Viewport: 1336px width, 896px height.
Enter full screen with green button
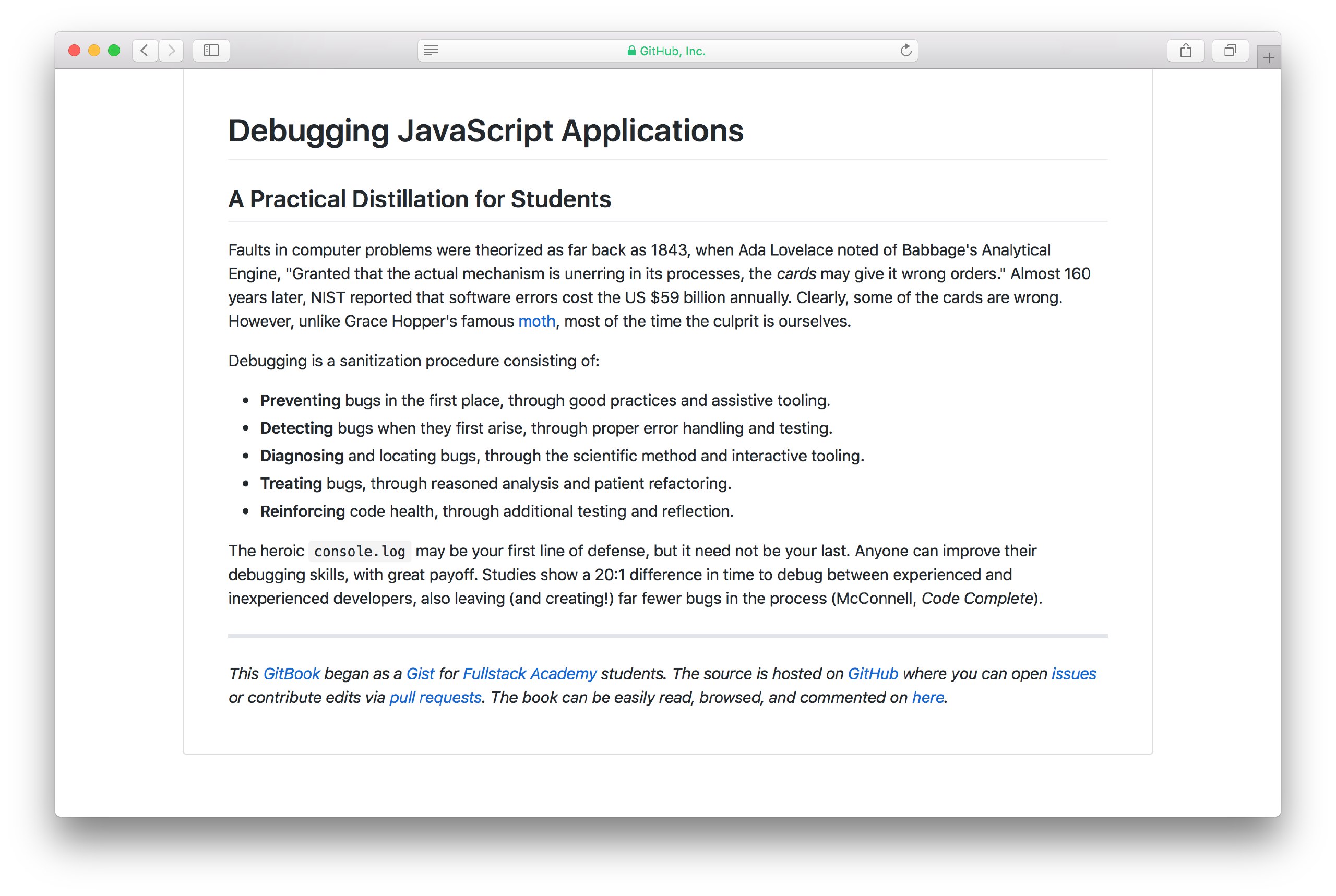point(114,50)
